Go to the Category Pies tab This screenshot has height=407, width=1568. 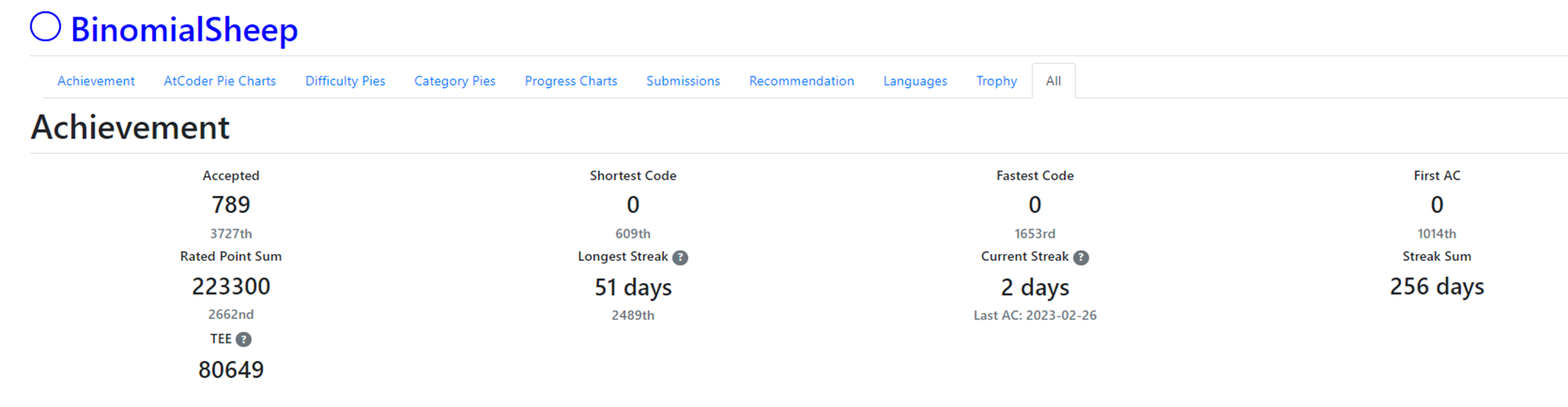point(455,81)
